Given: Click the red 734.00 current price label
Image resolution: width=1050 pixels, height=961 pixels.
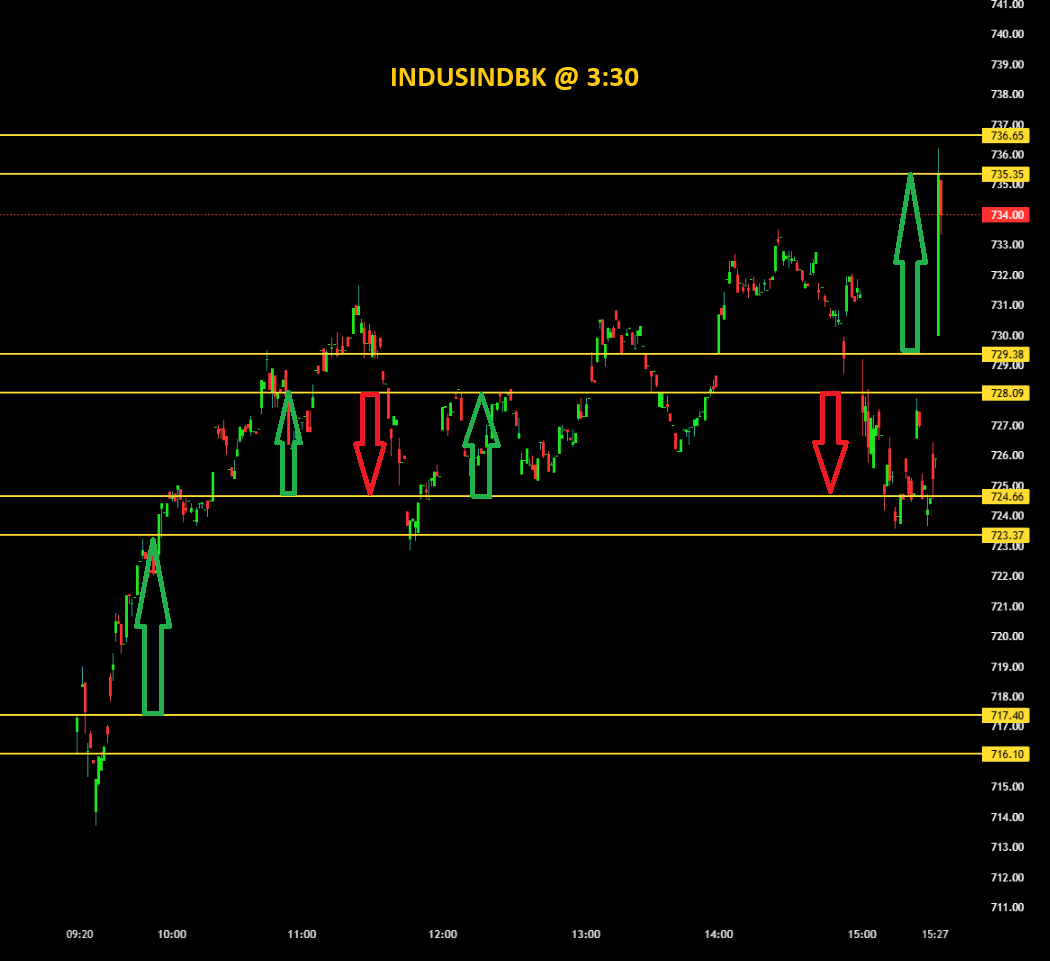Looking at the screenshot, I should [1006, 215].
